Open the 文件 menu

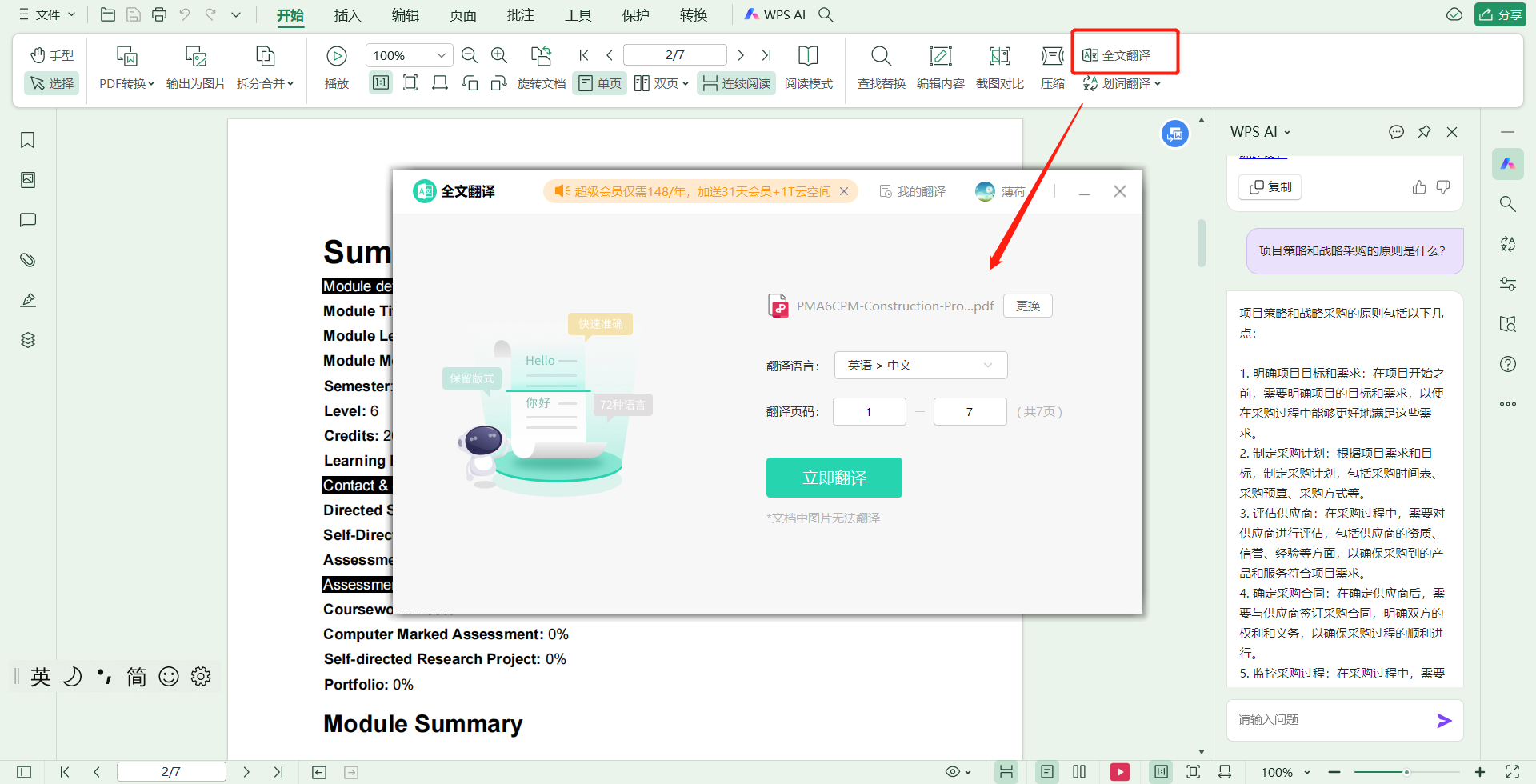[47, 14]
